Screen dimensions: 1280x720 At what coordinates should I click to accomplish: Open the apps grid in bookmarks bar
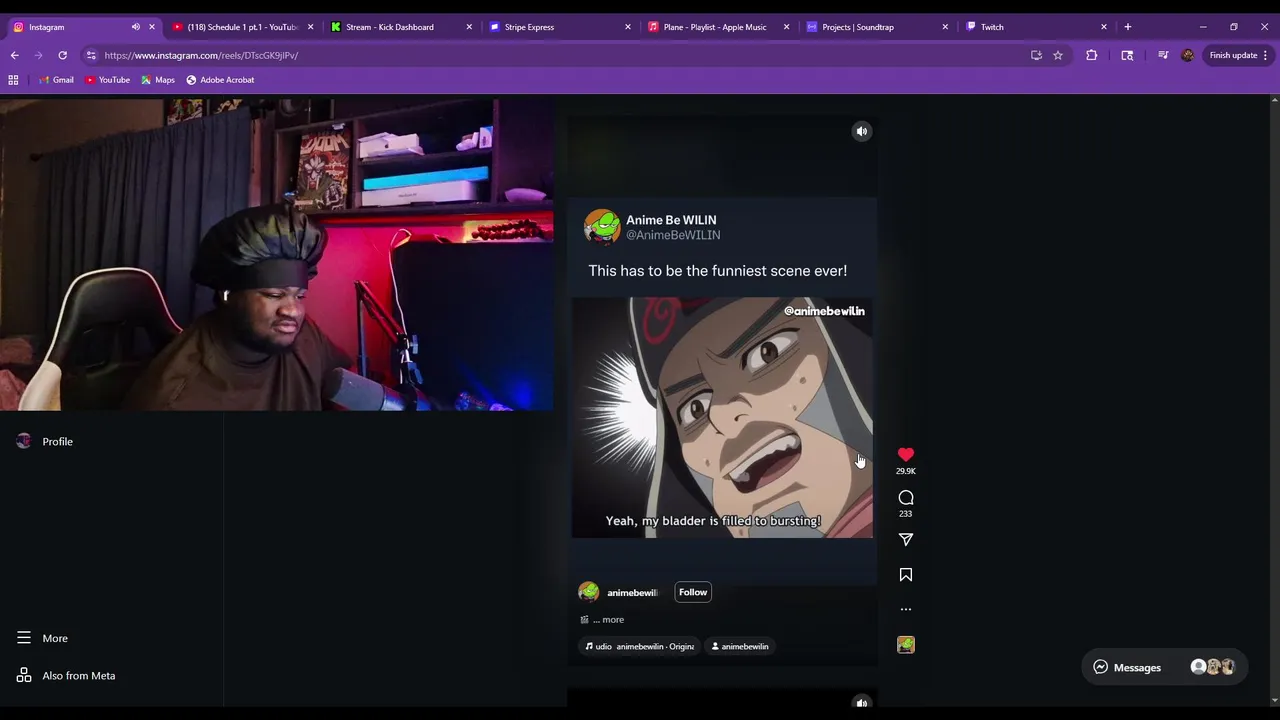[x=13, y=80]
